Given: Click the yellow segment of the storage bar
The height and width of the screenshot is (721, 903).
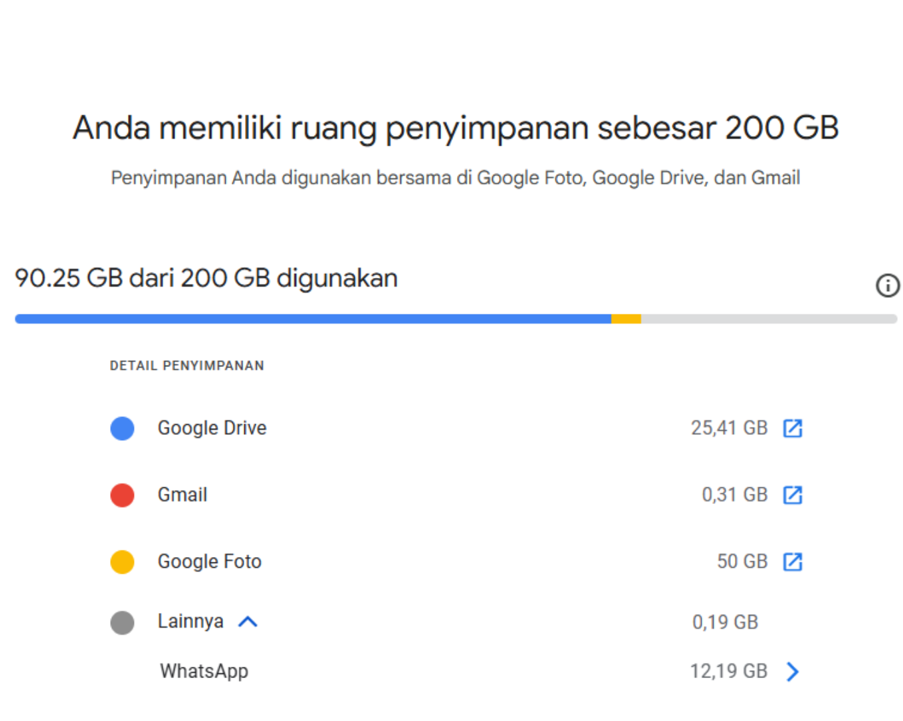Looking at the screenshot, I should 626,319.
